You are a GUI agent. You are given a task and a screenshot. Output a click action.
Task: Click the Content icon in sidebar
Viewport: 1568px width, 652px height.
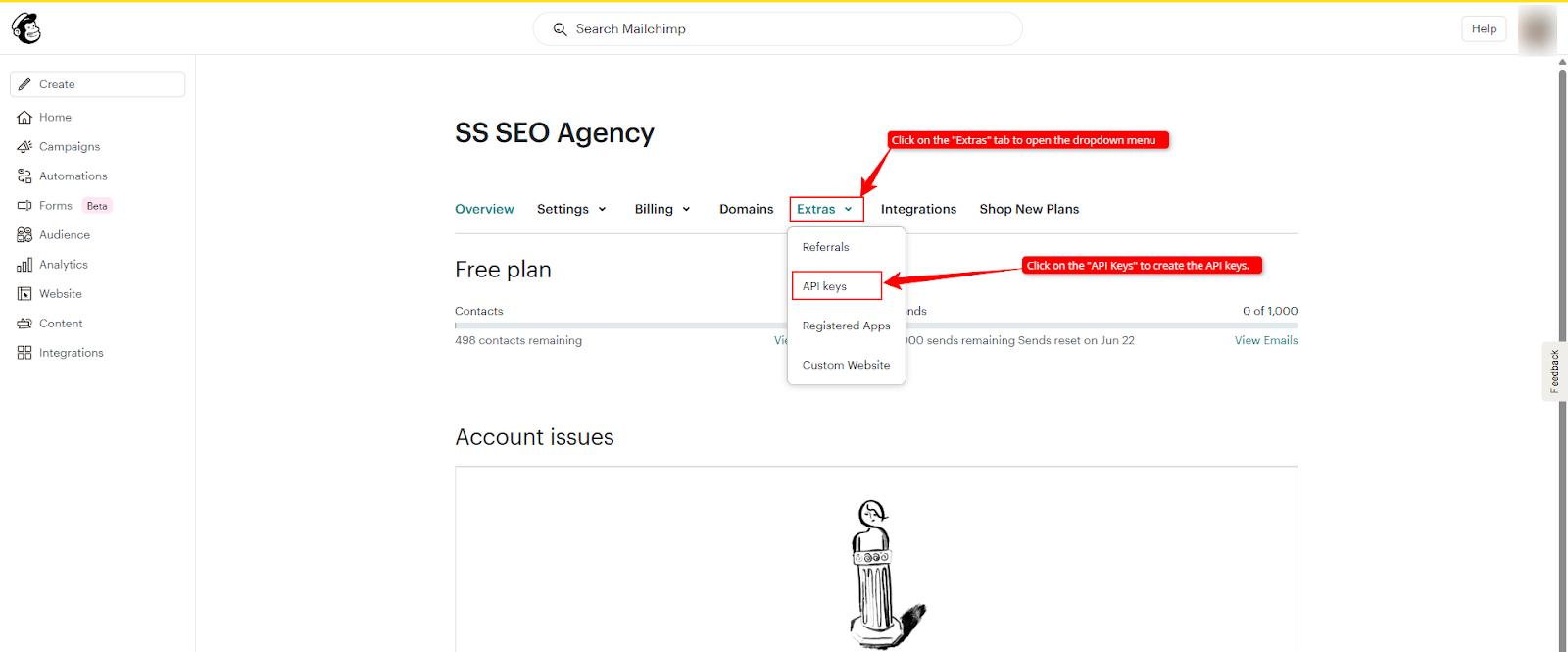click(x=24, y=324)
